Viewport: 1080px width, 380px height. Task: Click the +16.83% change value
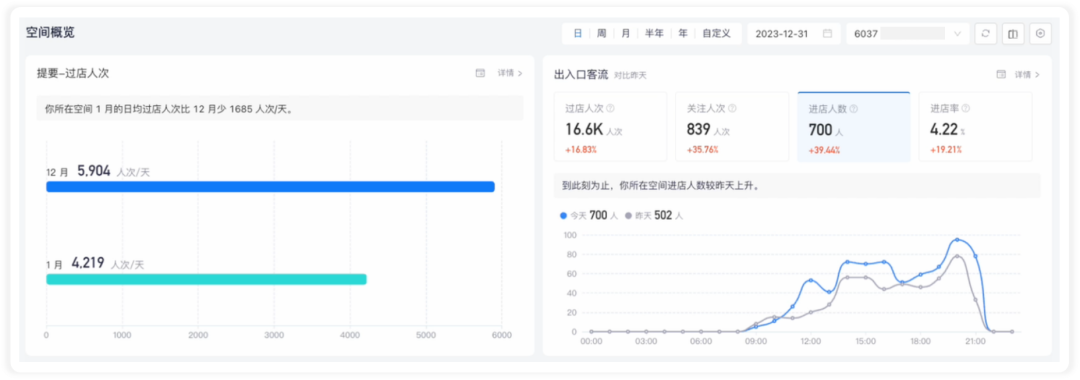(x=581, y=149)
